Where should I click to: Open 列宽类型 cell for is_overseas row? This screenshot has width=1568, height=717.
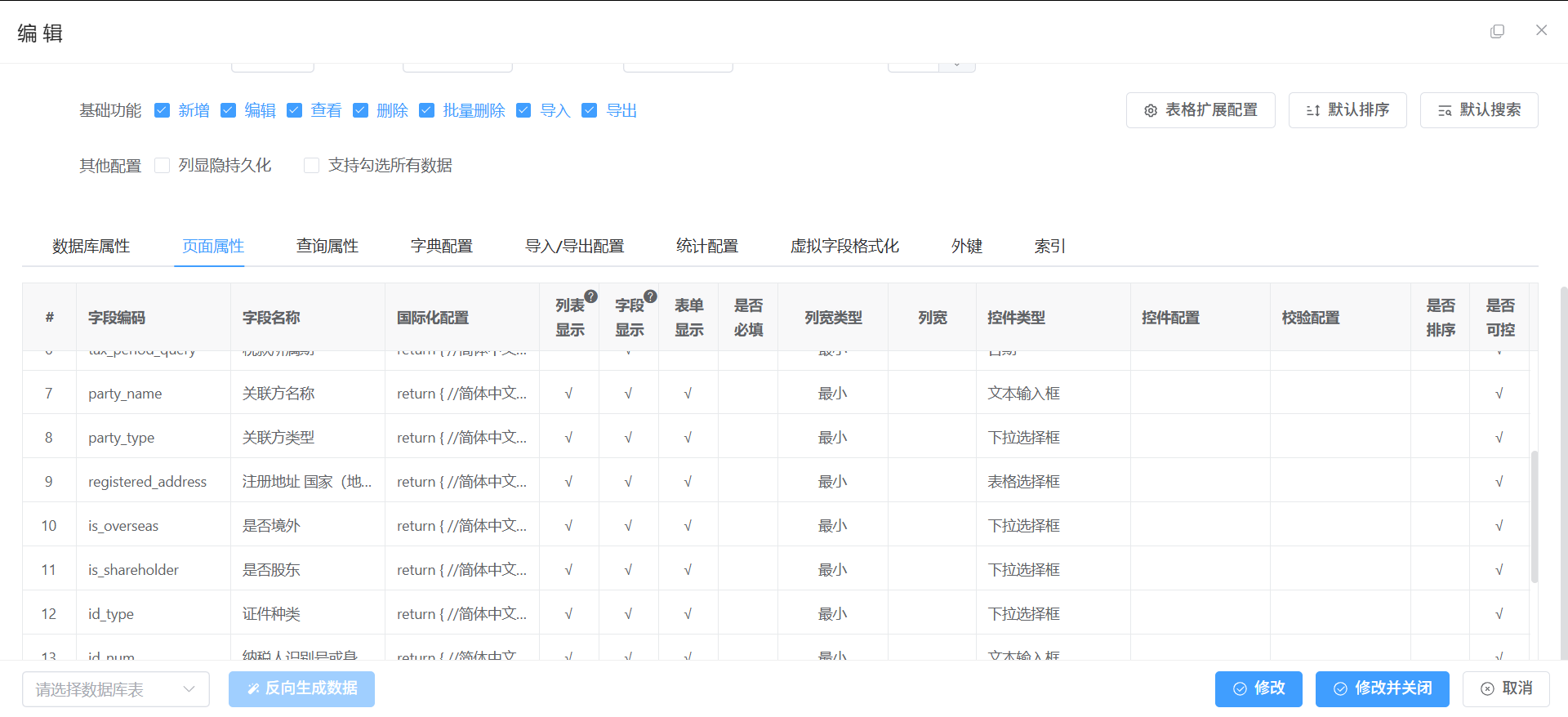tap(832, 526)
